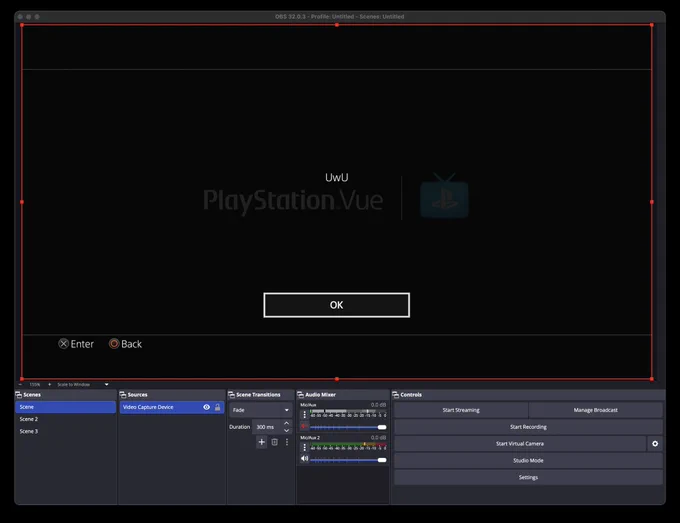Image resolution: width=680 pixels, height=523 pixels.
Task: Open transition properties three-dot menu
Action: point(287,442)
